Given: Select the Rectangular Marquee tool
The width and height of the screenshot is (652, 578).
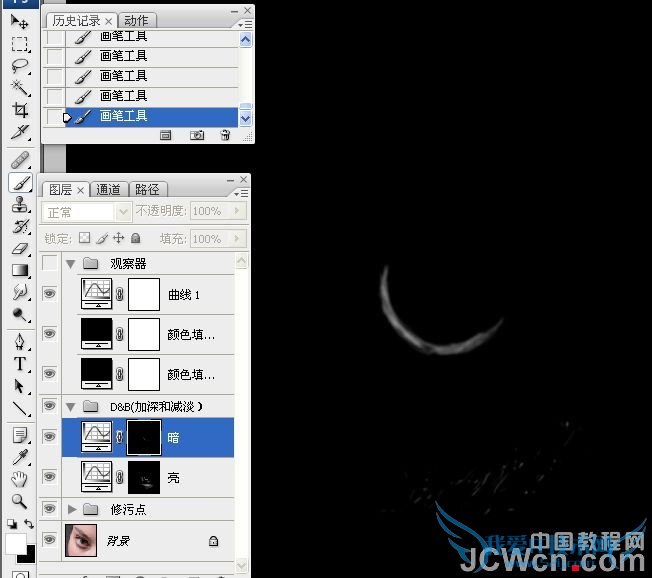Looking at the screenshot, I should [20, 44].
